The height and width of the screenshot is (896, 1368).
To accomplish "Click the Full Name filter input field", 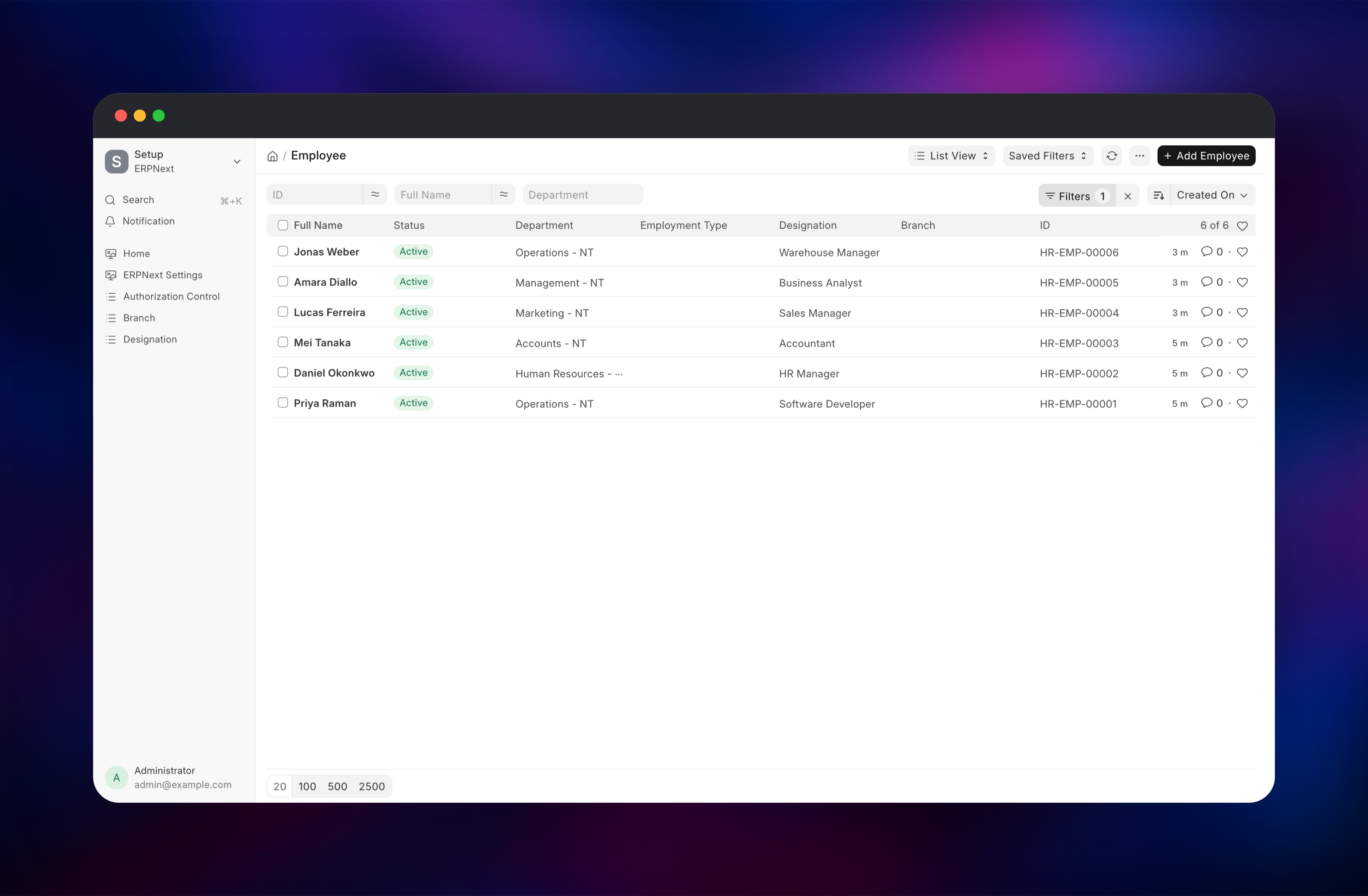I will click(442, 194).
